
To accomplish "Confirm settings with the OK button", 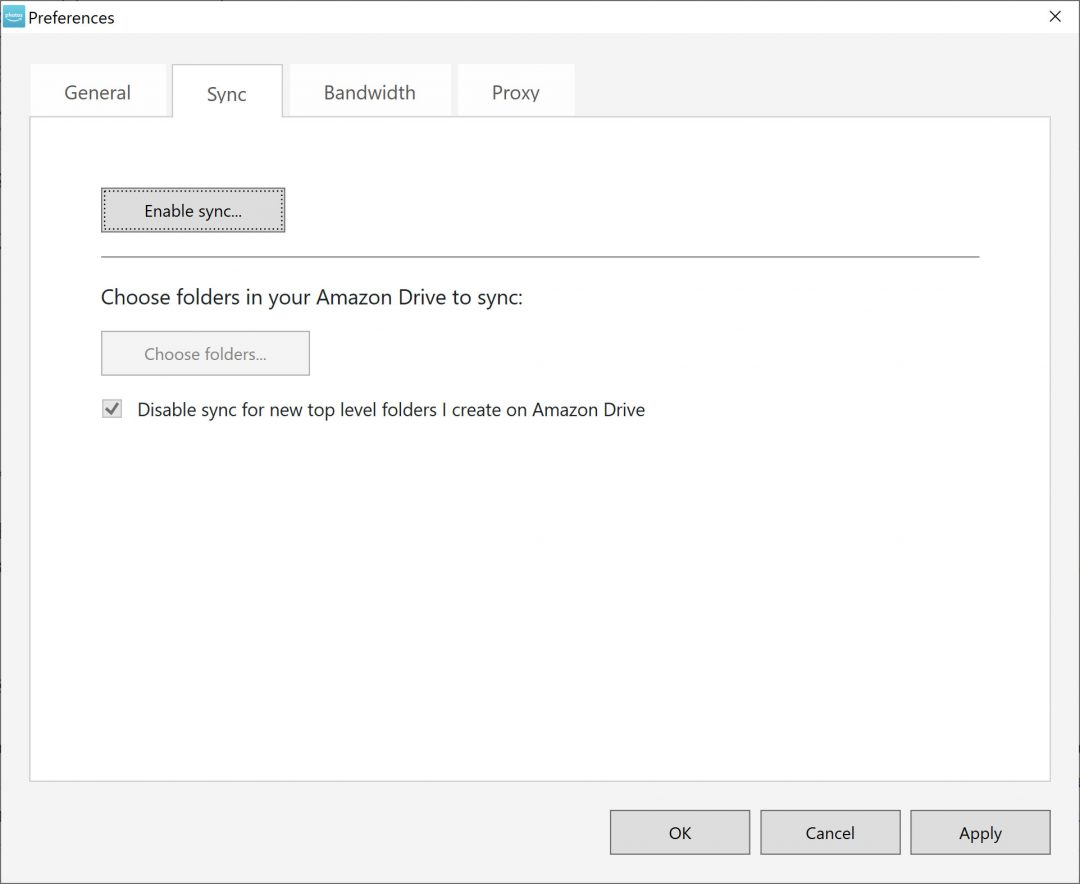I will pyautogui.click(x=680, y=833).
